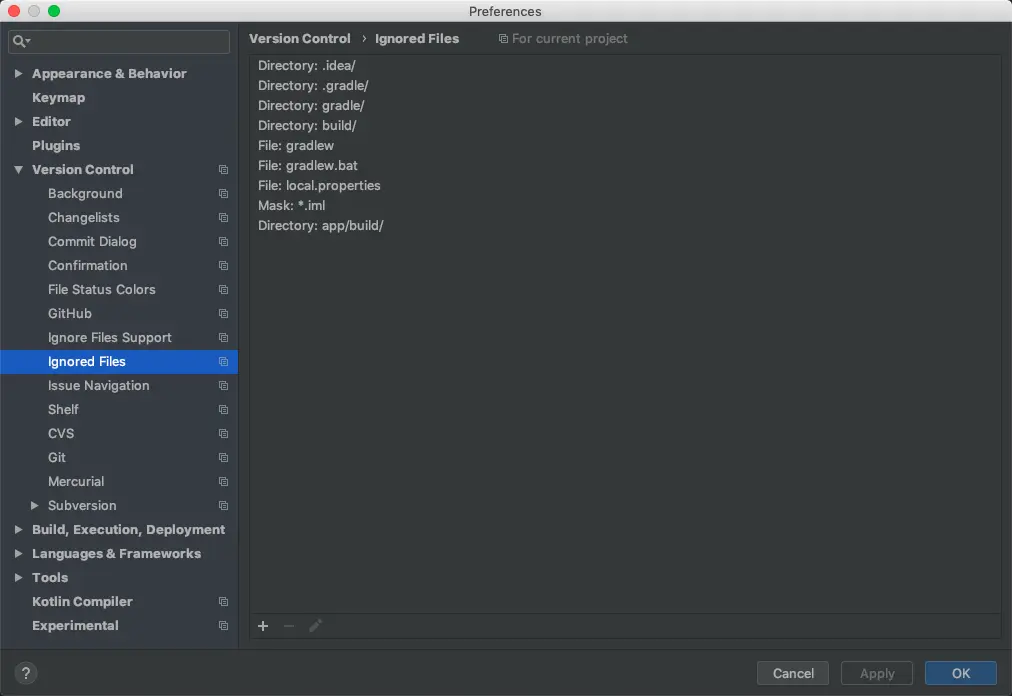Confirm with the OK button
The width and height of the screenshot is (1012, 696).
[x=960, y=673]
